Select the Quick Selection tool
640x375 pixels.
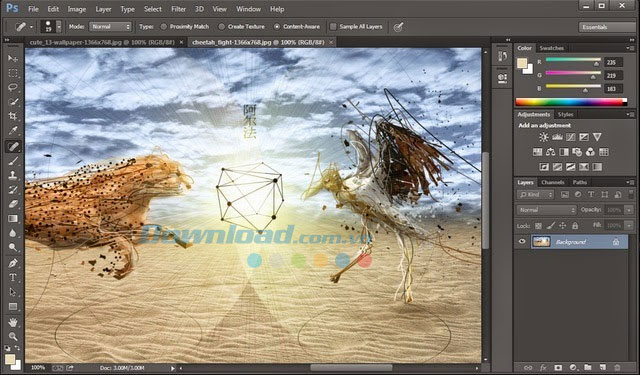point(13,102)
